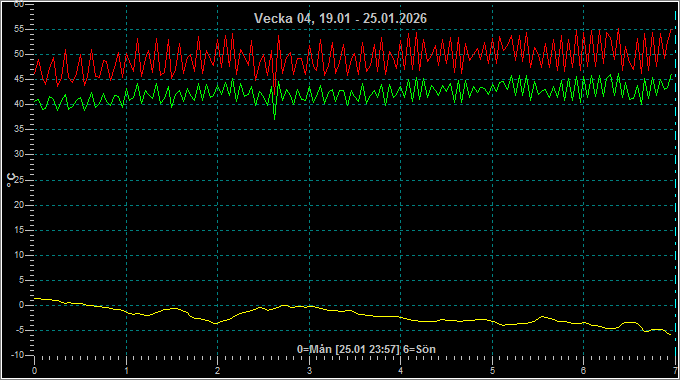Click the yellow curve's start point at day 0
This screenshot has width=680, height=380.
[35, 298]
